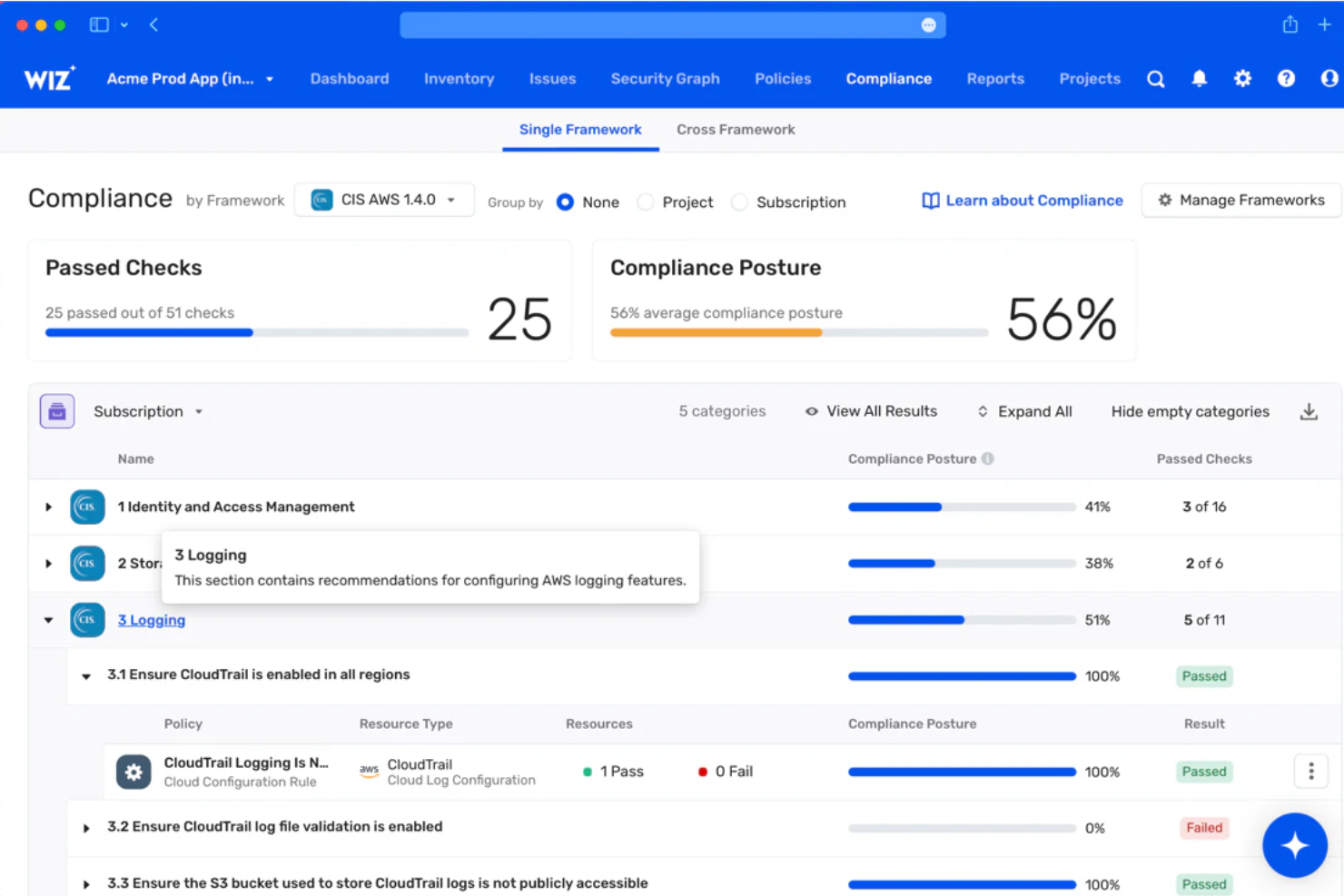1344x896 pixels.
Task: Click the Wiz logo to go home
Action: point(47,78)
